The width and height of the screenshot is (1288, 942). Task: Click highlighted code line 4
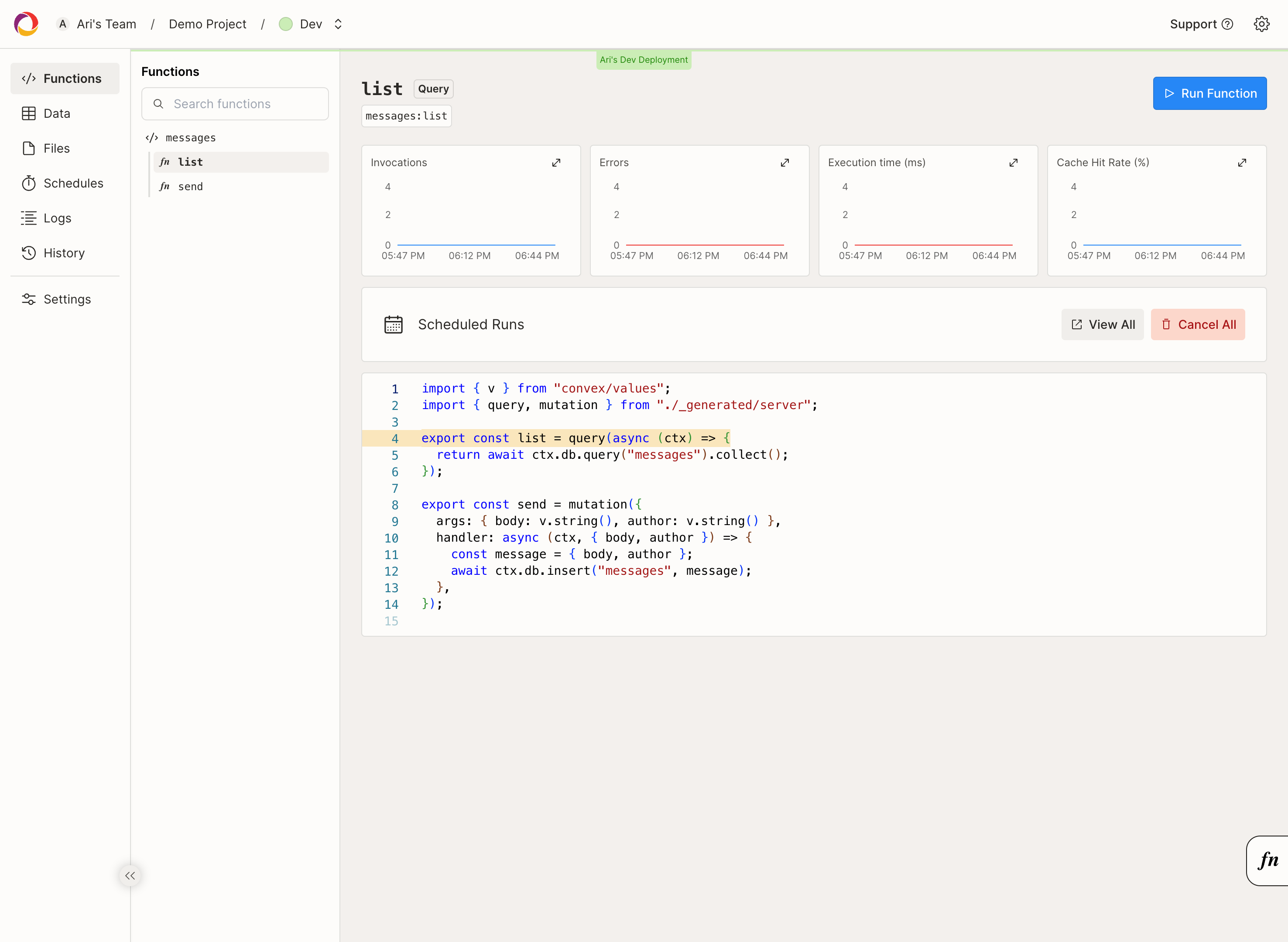[575, 438]
